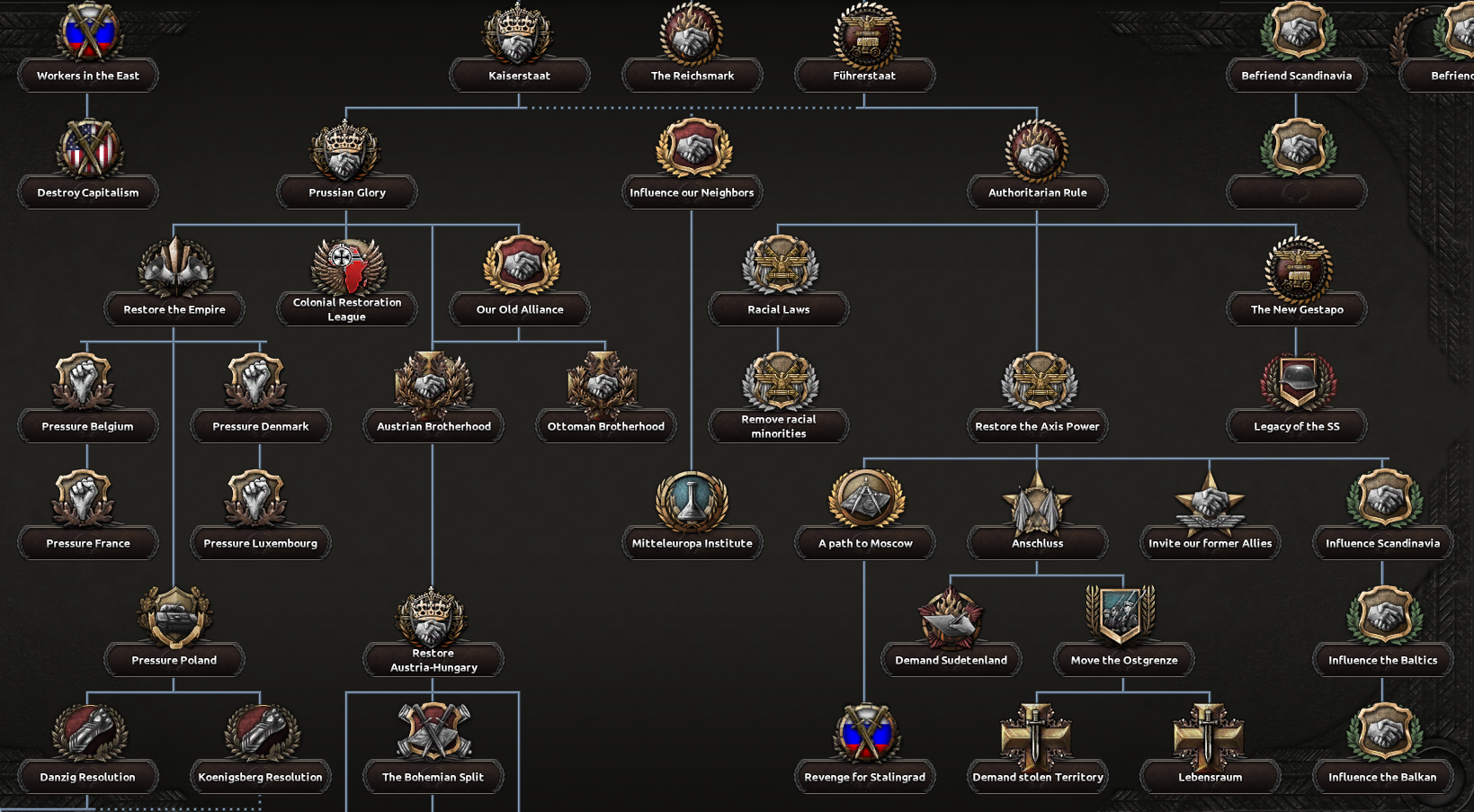Click the Influence the Baltics handshake icon
The image size is (1474, 812).
(1383, 617)
